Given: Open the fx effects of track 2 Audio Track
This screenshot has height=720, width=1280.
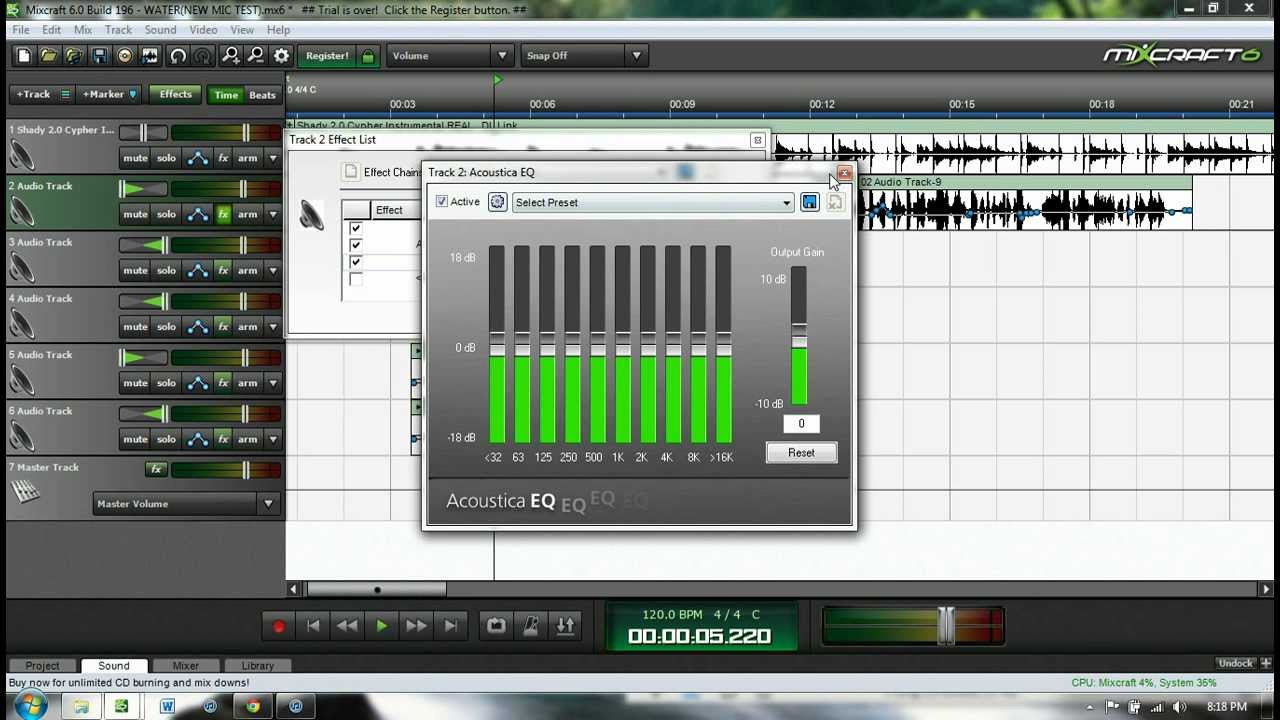Looking at the screenshot, I should (223, 214).
